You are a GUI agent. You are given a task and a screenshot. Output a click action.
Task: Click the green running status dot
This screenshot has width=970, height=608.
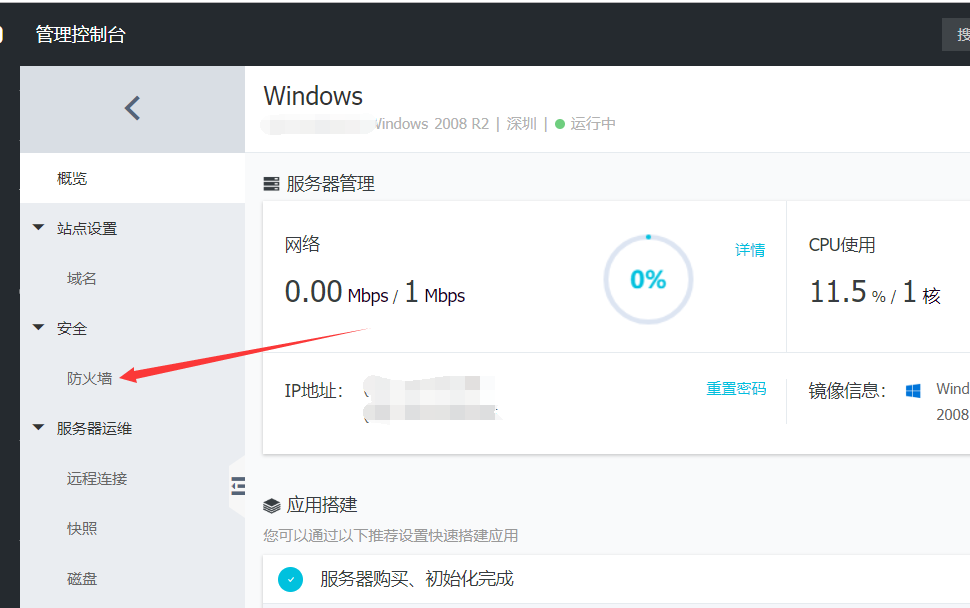560,124
